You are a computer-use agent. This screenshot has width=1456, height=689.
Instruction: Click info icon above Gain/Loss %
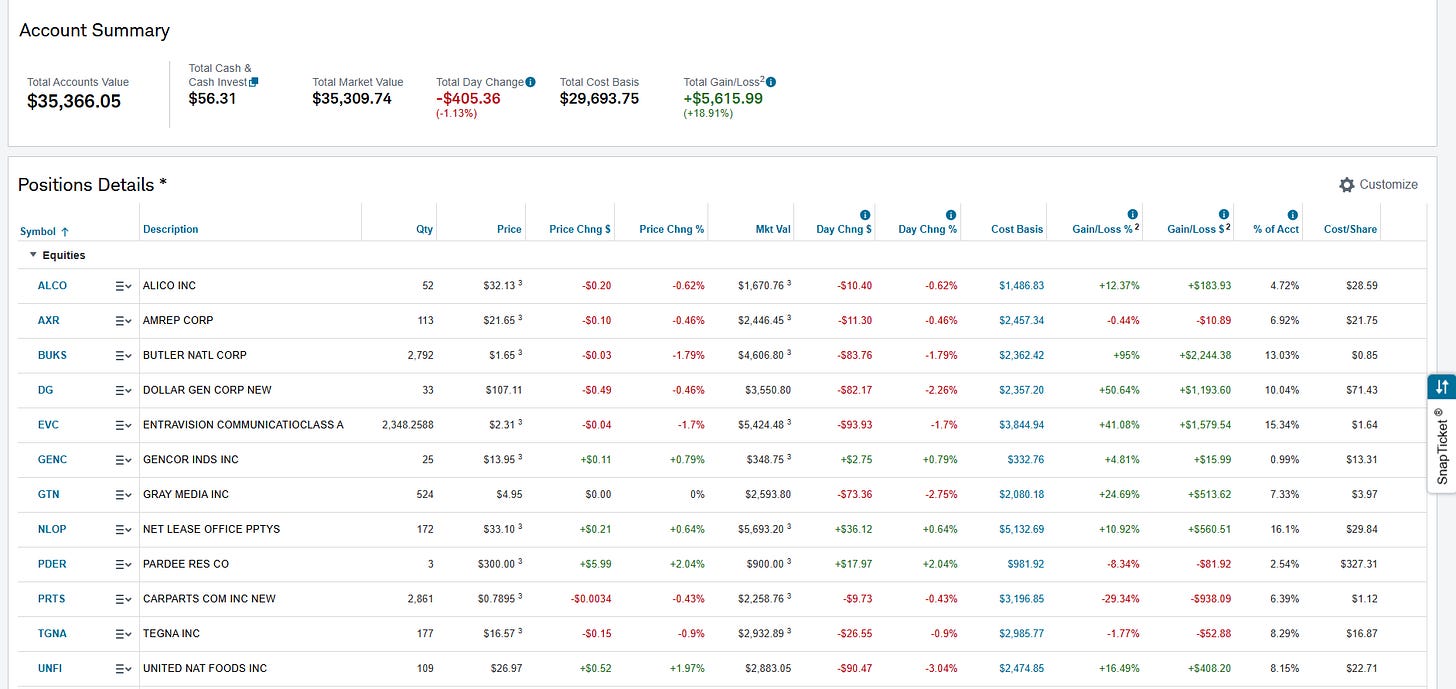[x=1132, y=215]
